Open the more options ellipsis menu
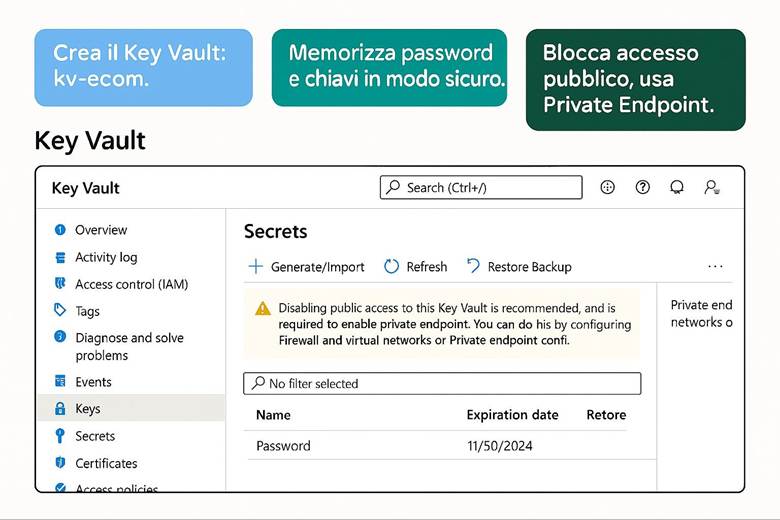 (x=715, y=267)
